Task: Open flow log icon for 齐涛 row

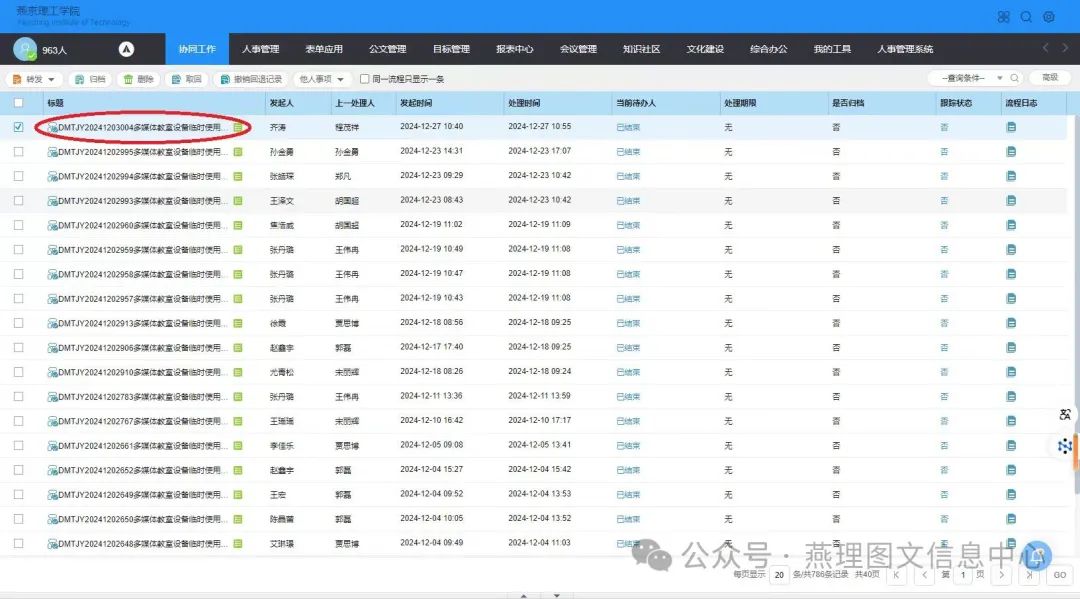Action: point(1011,127)
